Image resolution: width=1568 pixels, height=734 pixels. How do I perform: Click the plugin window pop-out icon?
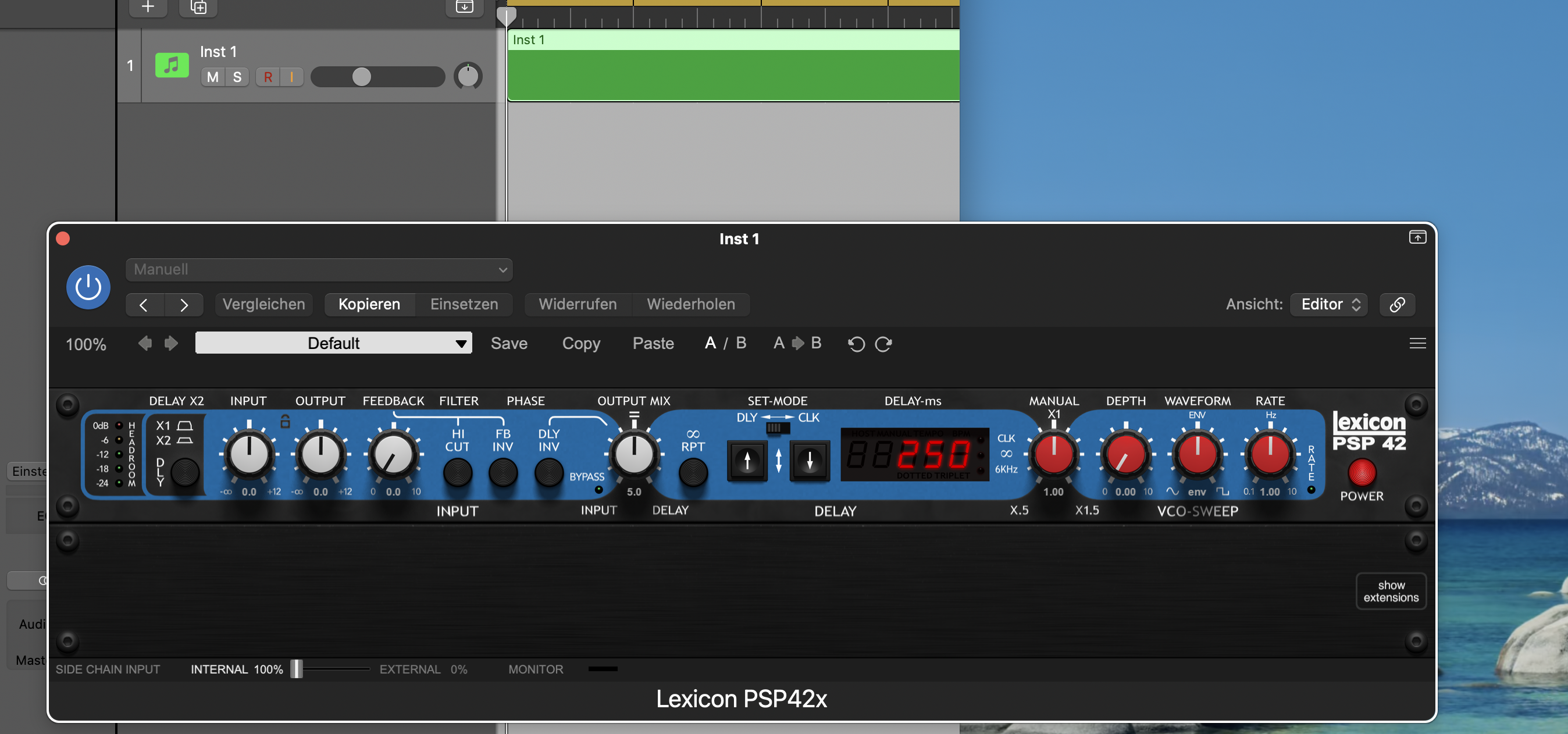(x=1417, y=237)
